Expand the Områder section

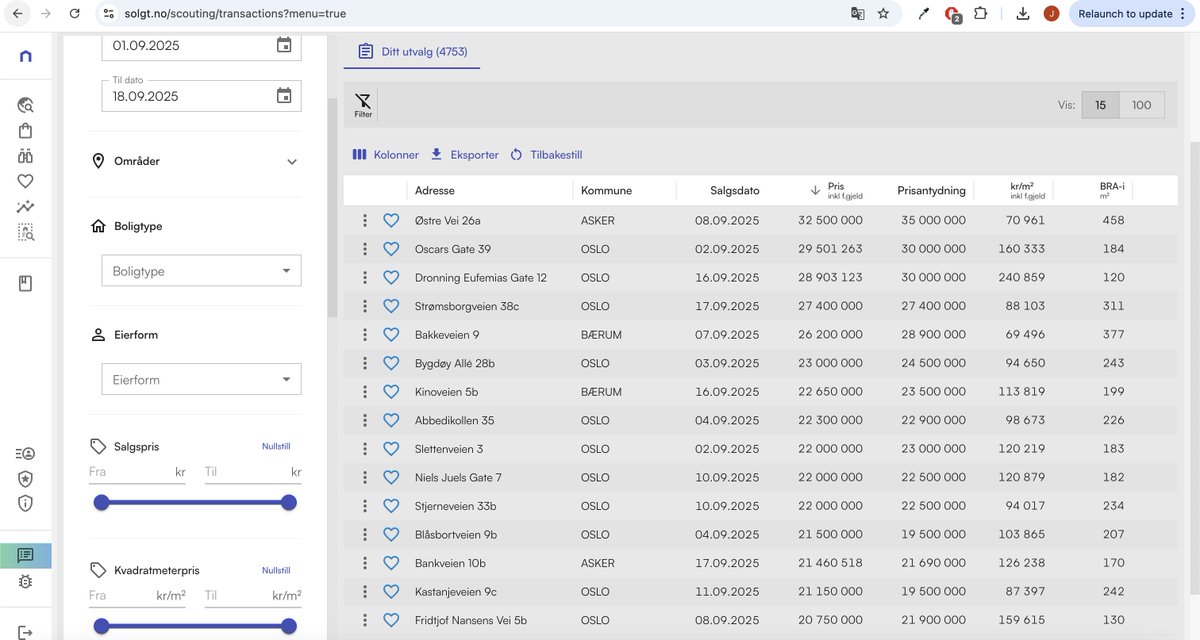tap(195, 161)
